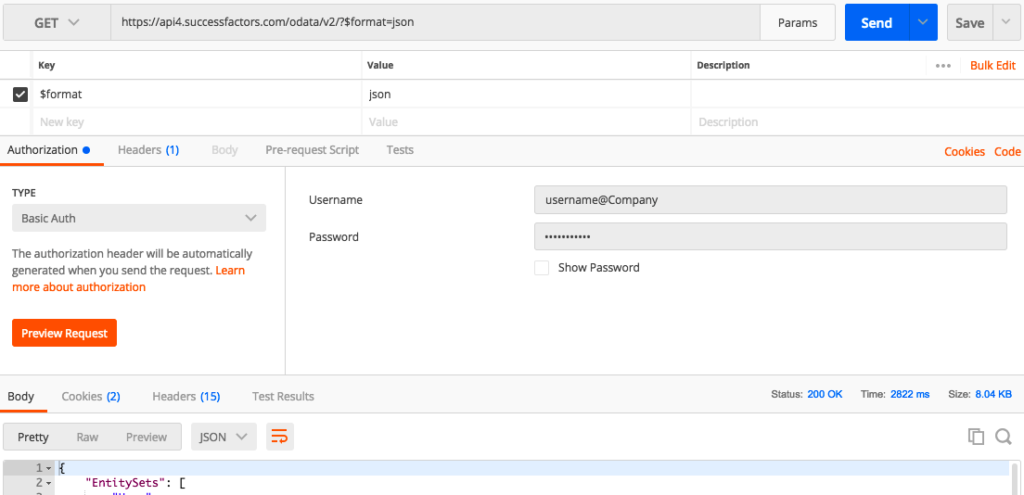The image size is (1024, 495).
Task: Open search in response with magnifier icon
Action: [x=1003, y=436]
